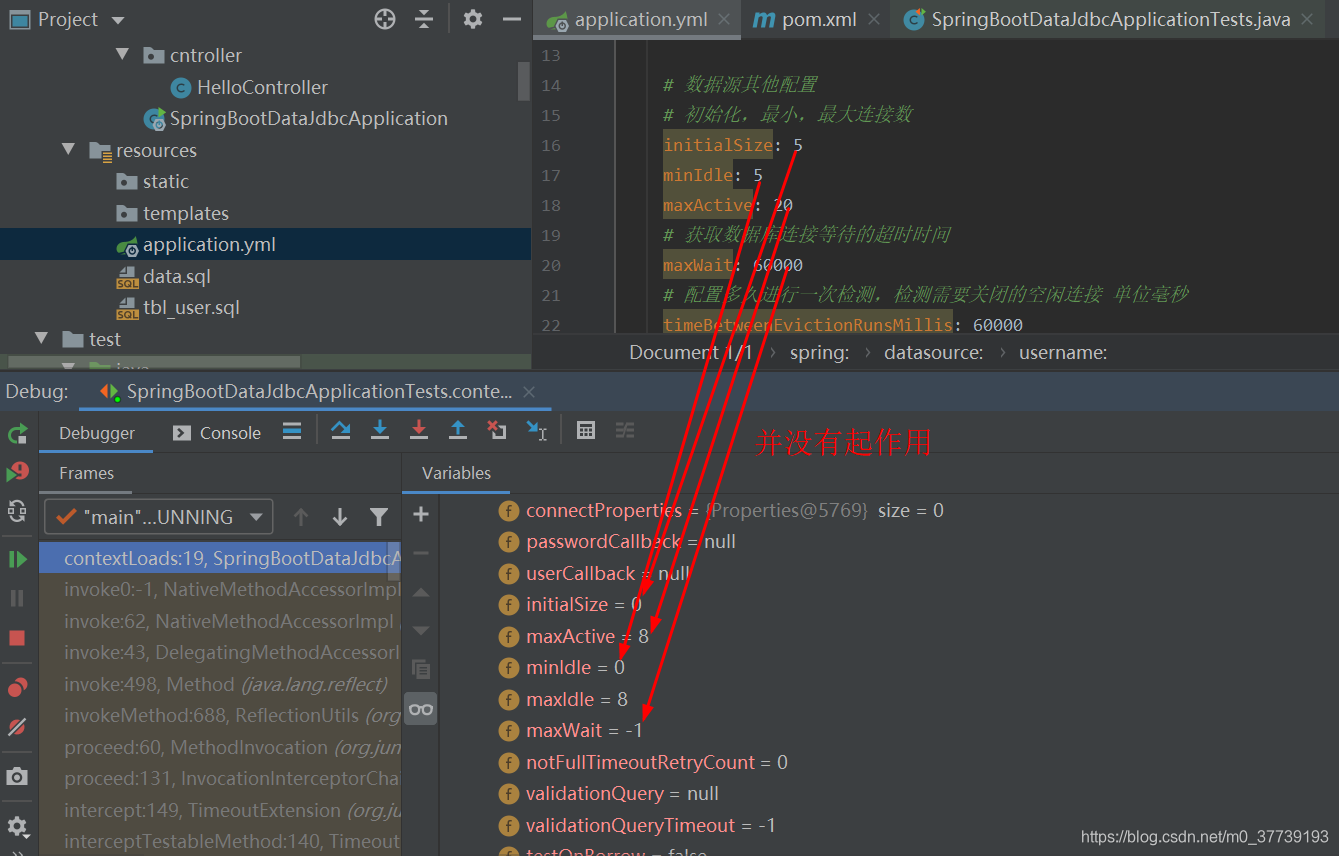Rerun the debug session
Image resolution: width=1339 pixels, height=856 pixels.
pos(17,434)
